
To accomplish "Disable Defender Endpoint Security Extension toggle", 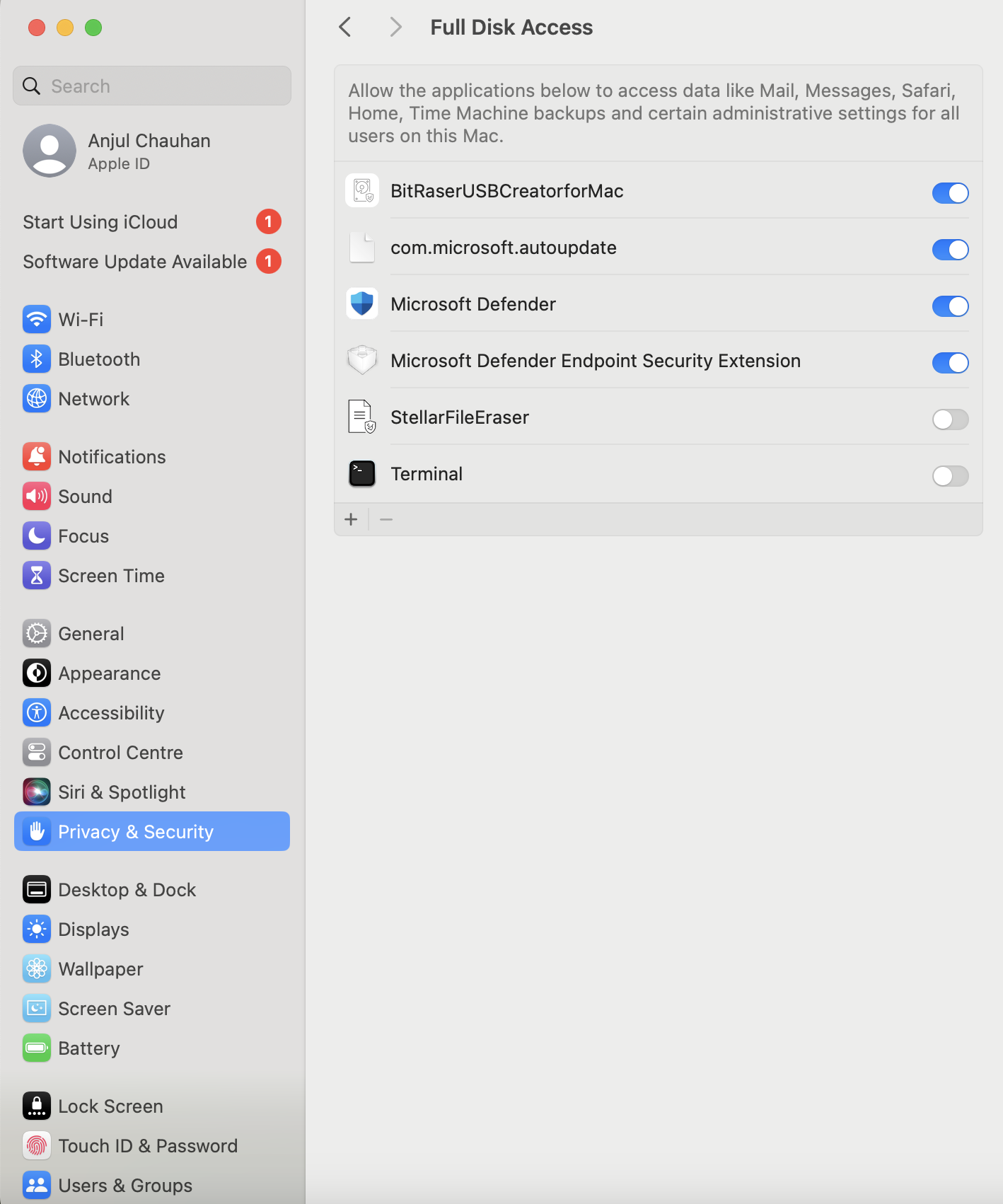I will [x=950, y=362].
